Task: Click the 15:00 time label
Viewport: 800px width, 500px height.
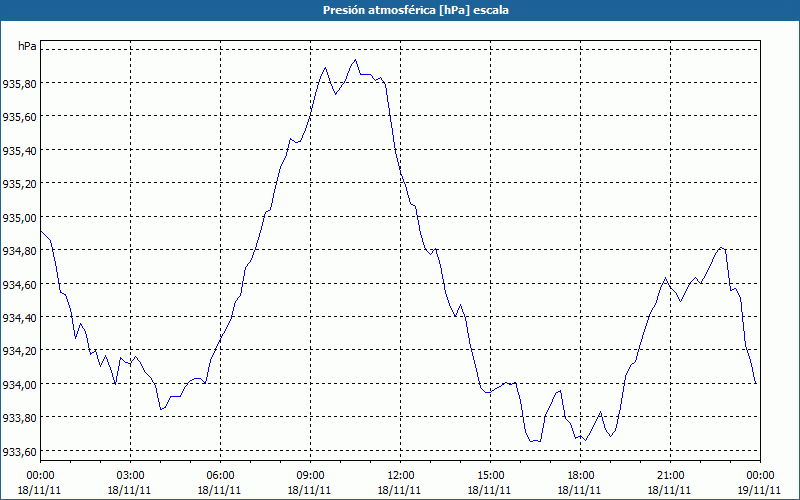Action: (490, 476)
